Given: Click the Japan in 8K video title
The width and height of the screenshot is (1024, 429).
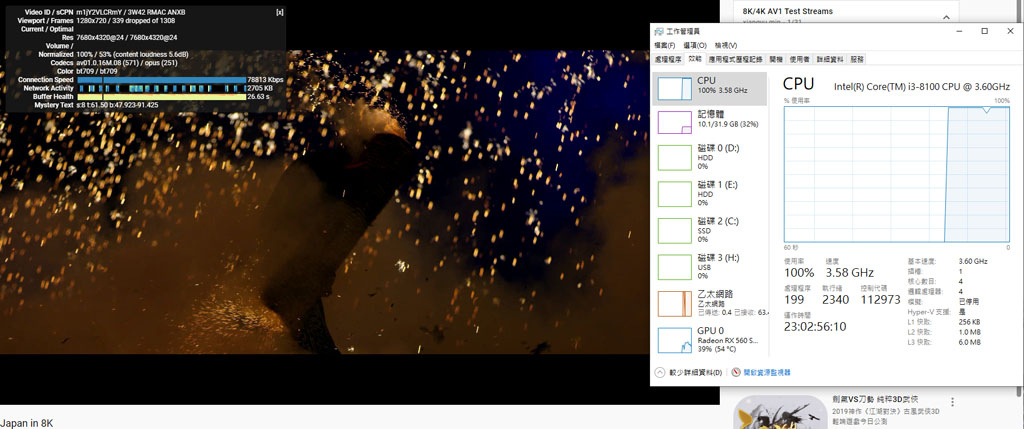Looking at the screenshot, I should (x=26, y=423).
